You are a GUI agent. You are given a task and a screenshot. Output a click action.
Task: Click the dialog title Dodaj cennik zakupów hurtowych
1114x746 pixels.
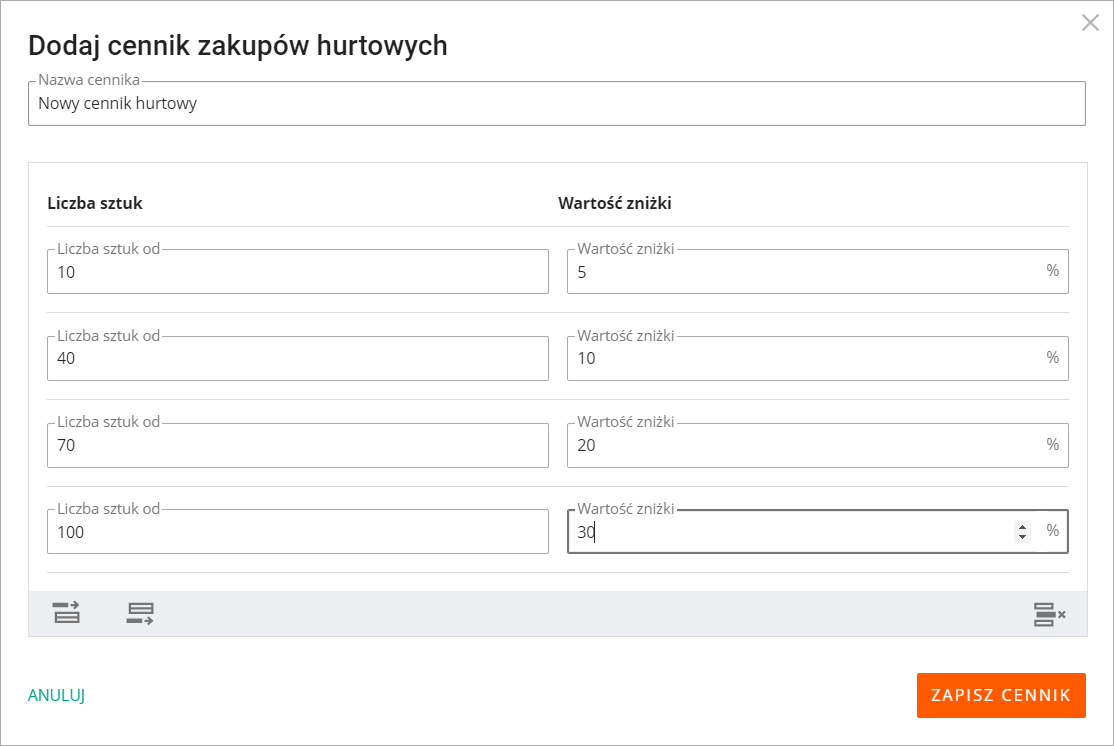[x=237, y=45]
